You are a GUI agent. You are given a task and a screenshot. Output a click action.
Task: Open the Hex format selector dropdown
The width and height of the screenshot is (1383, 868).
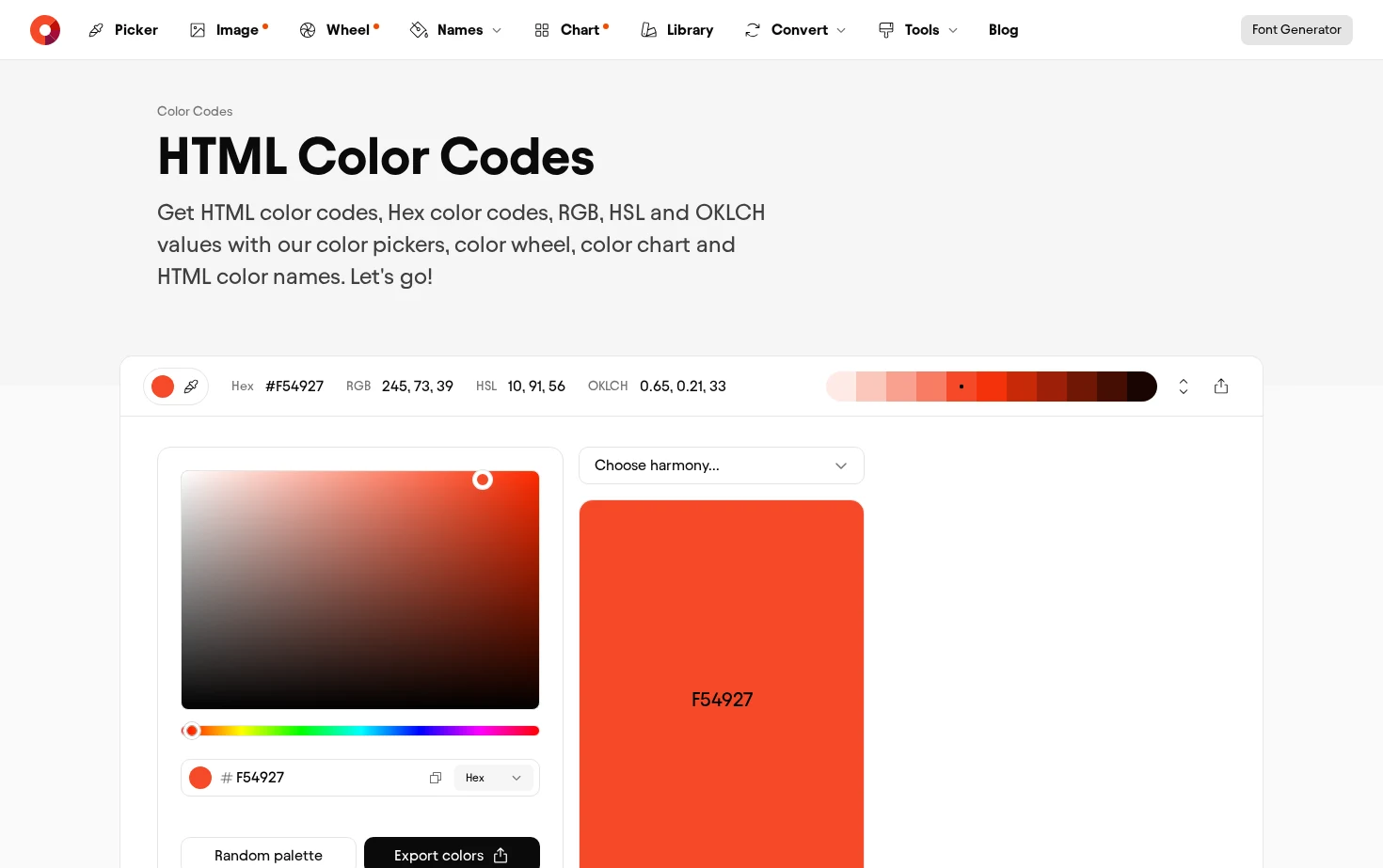click(494, 778)
